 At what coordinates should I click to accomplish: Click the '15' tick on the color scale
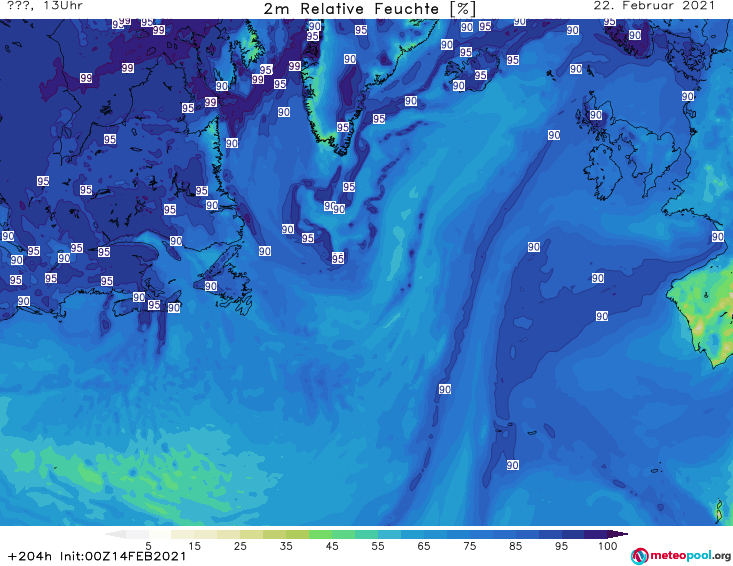tap(194, 545)
